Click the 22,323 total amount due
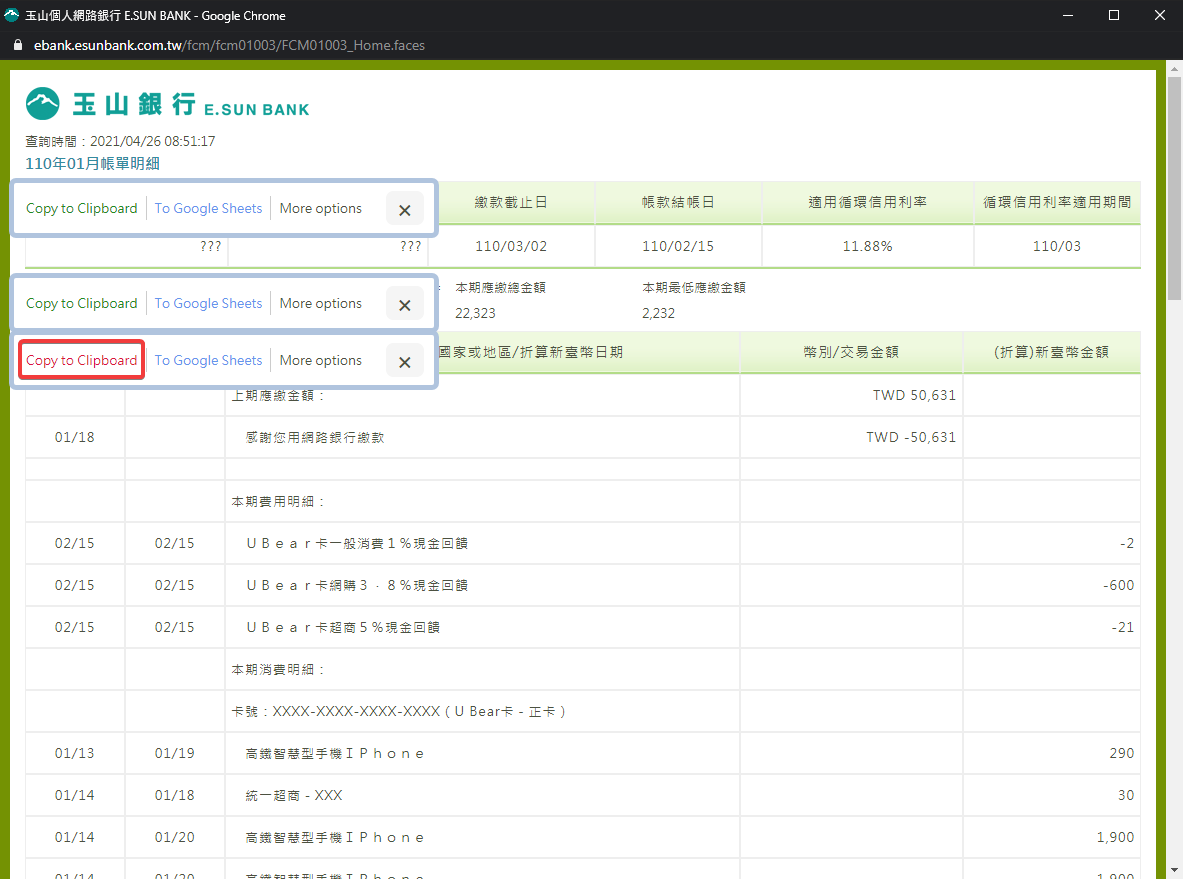 point(475,313)
